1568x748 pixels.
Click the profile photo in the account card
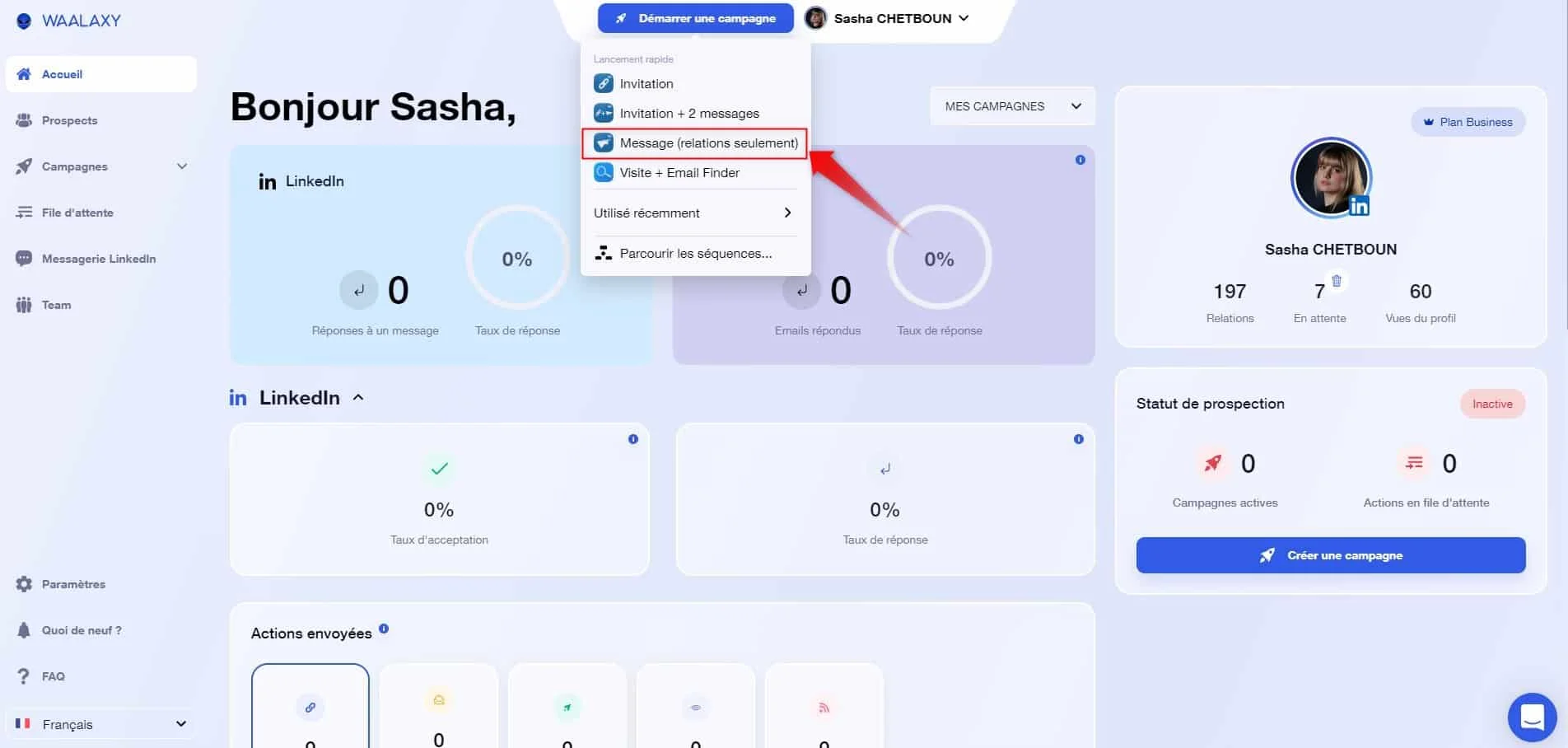tap(1331, 178)
